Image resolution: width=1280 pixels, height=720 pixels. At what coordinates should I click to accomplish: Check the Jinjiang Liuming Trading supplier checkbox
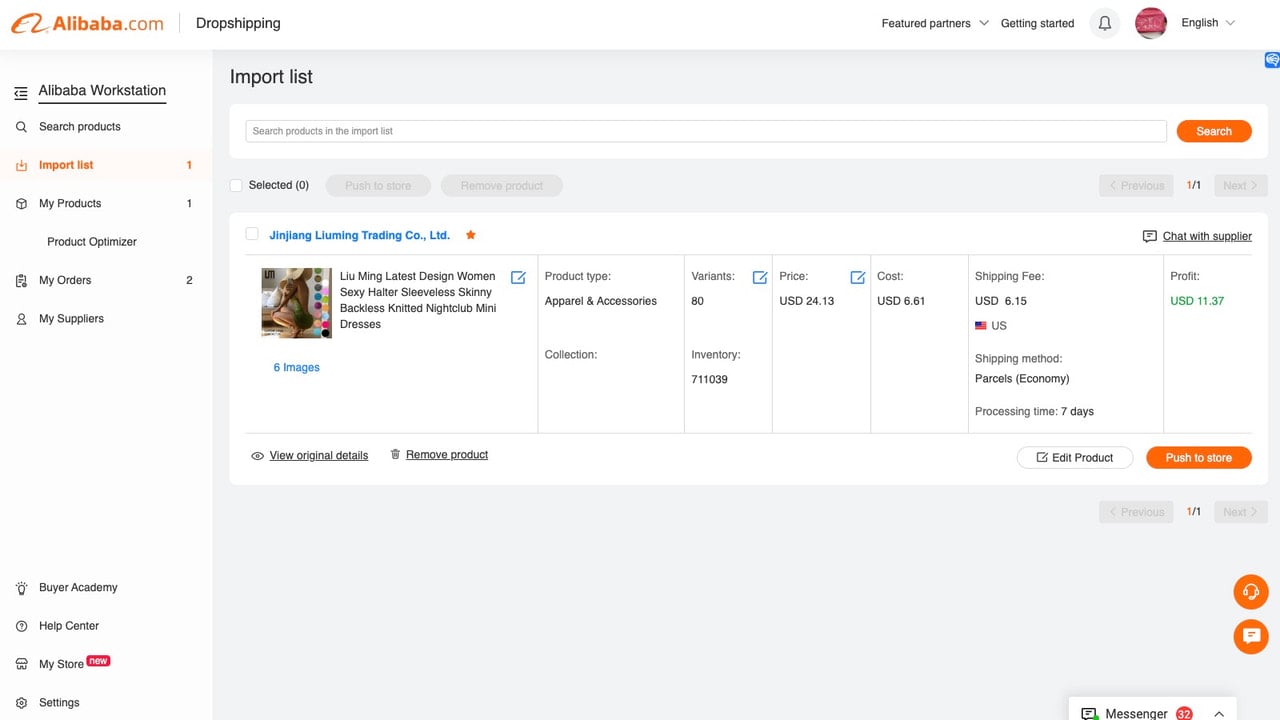pyautogui.click(x=252, y=234)
